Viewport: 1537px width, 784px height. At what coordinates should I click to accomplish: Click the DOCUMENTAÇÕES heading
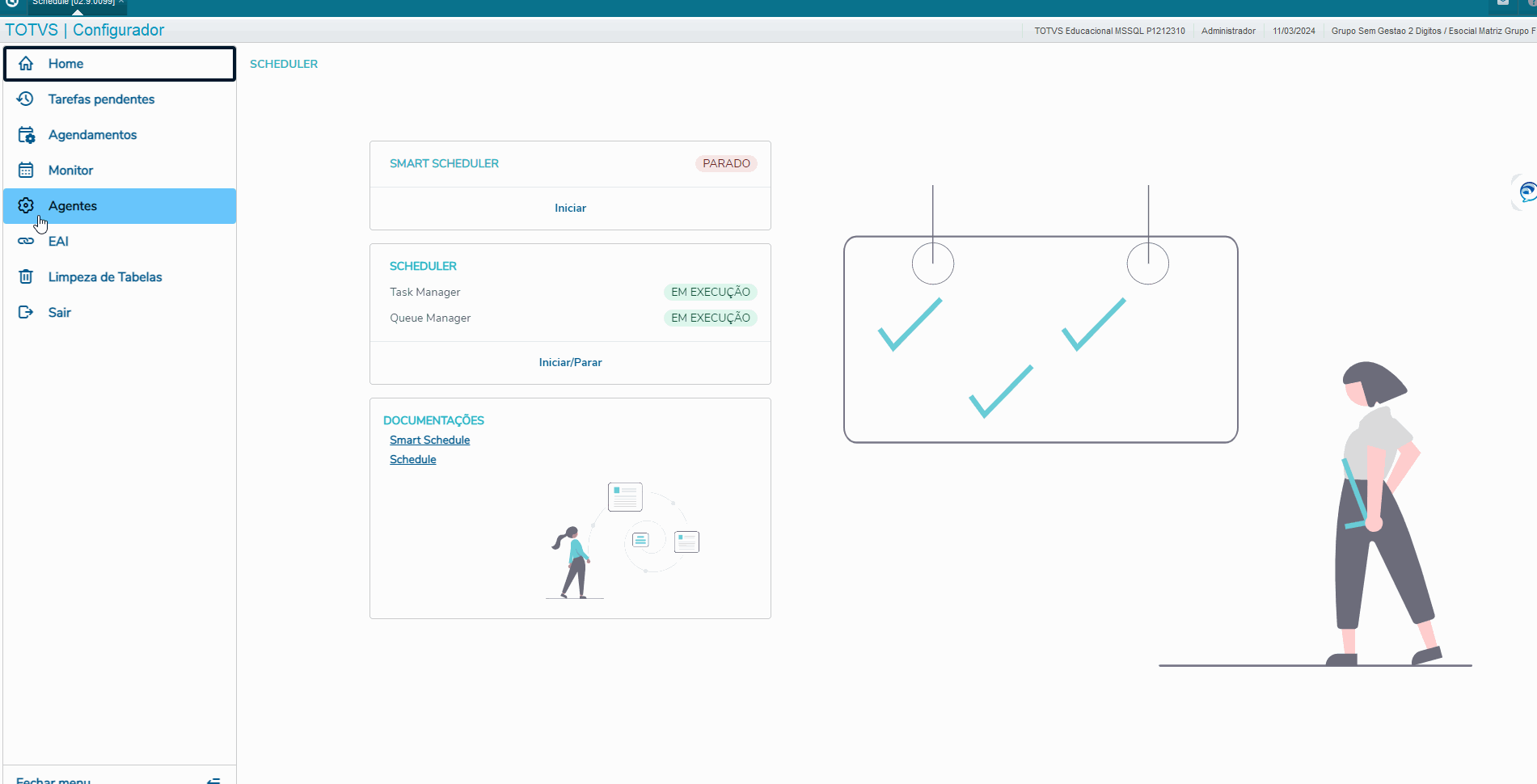click(x=433, y=420)
